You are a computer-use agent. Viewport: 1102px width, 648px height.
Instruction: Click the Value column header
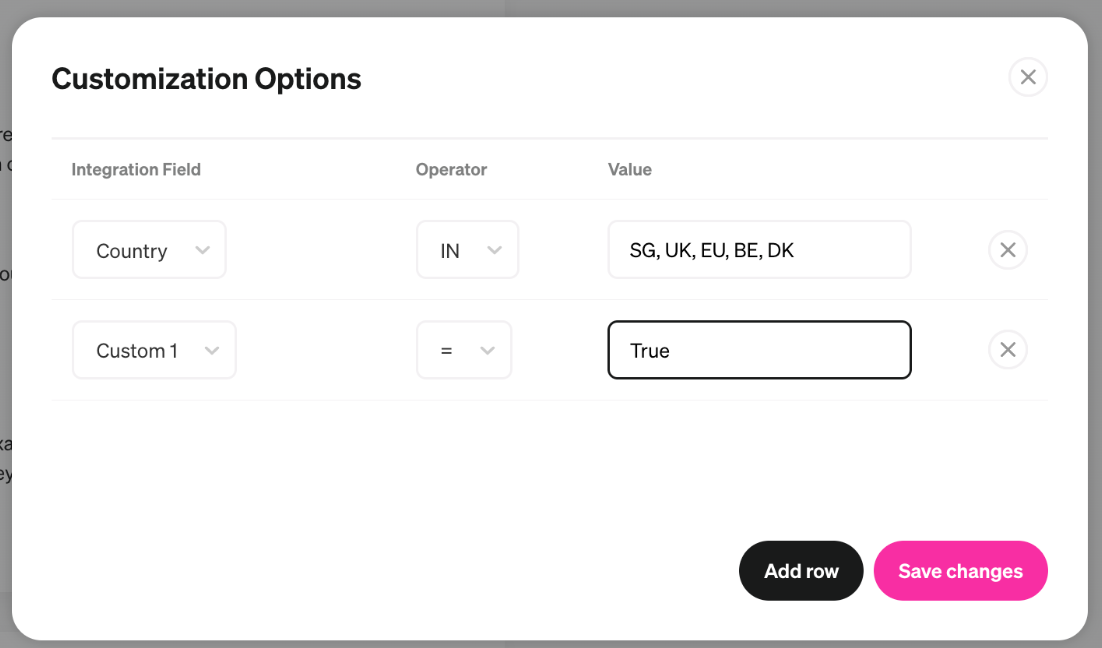coord(630,169)
